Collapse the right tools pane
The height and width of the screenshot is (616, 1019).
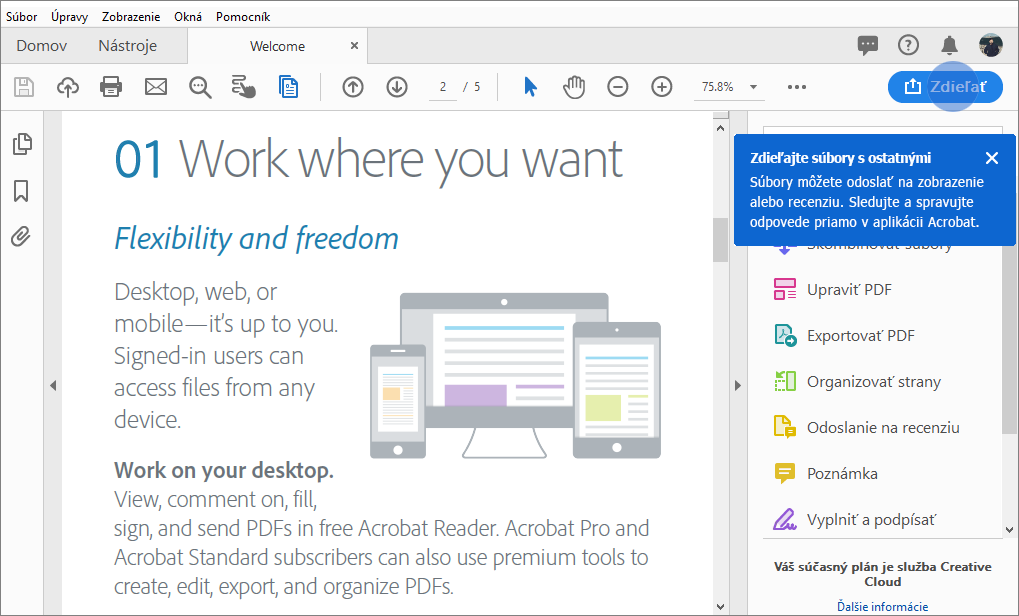click(x=737, y=384)
